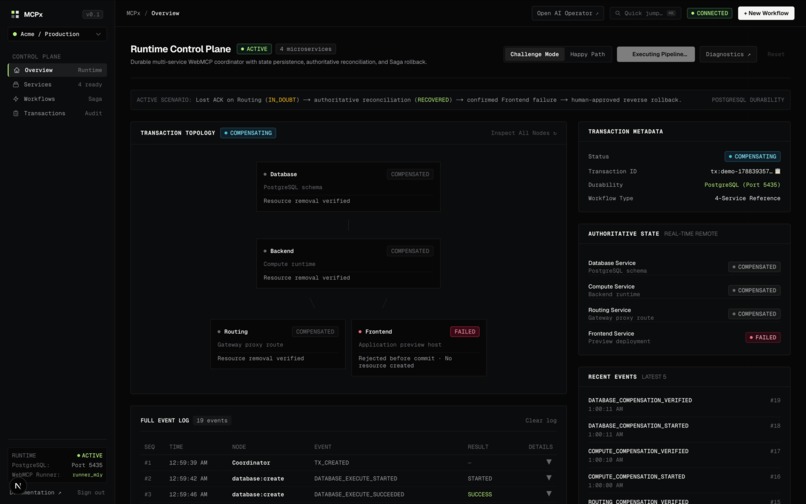Click RECOVERED in the active scenario
Image resolution: width=806 pixels, height=504 pixels.
click(433, 100)
